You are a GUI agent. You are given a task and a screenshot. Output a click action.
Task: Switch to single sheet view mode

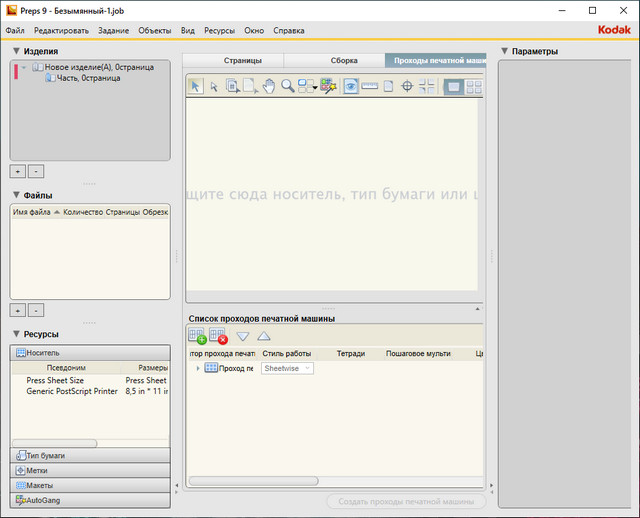click(x=453, y=87)
